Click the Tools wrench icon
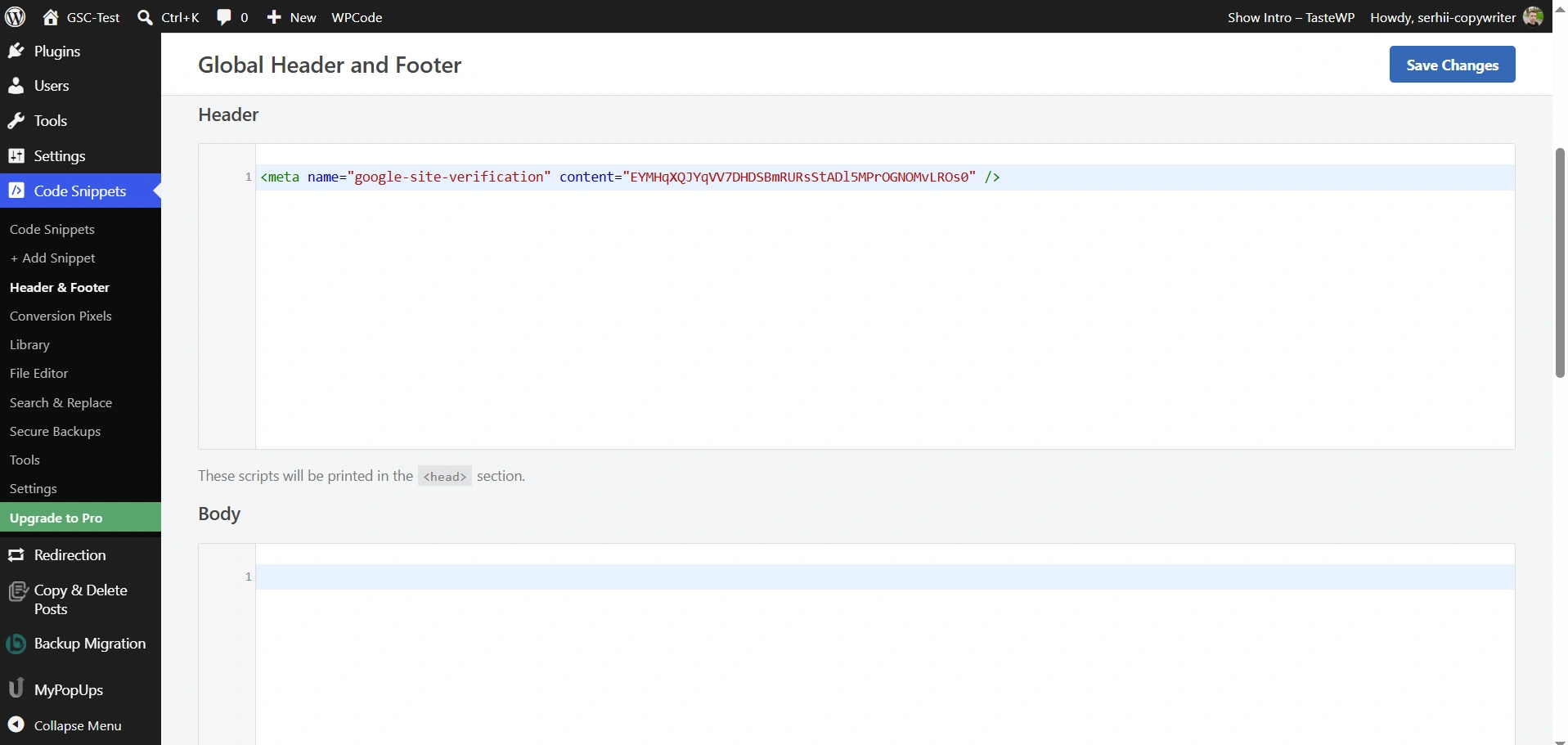This screenshot has height=745, width=1568. (x=16, y=120)
